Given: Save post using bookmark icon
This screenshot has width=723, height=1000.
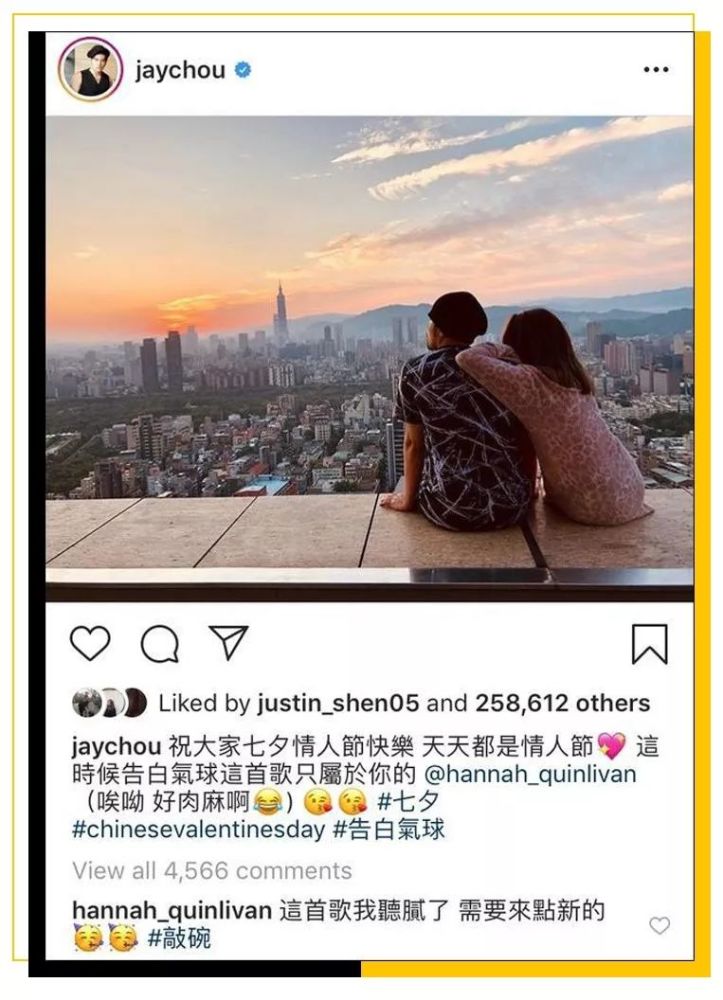Looking at the screenshot, I should coord(649,644).
